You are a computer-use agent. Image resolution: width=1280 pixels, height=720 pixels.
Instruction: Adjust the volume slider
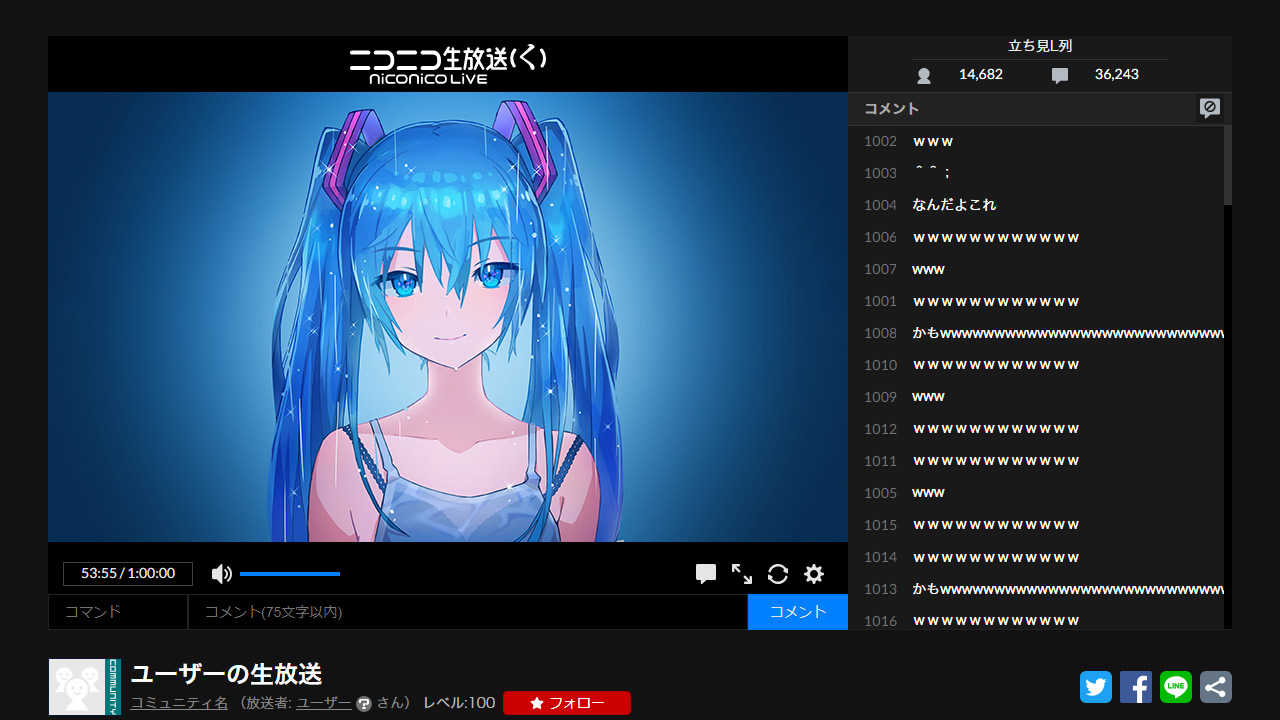click(x=290, y=573)
